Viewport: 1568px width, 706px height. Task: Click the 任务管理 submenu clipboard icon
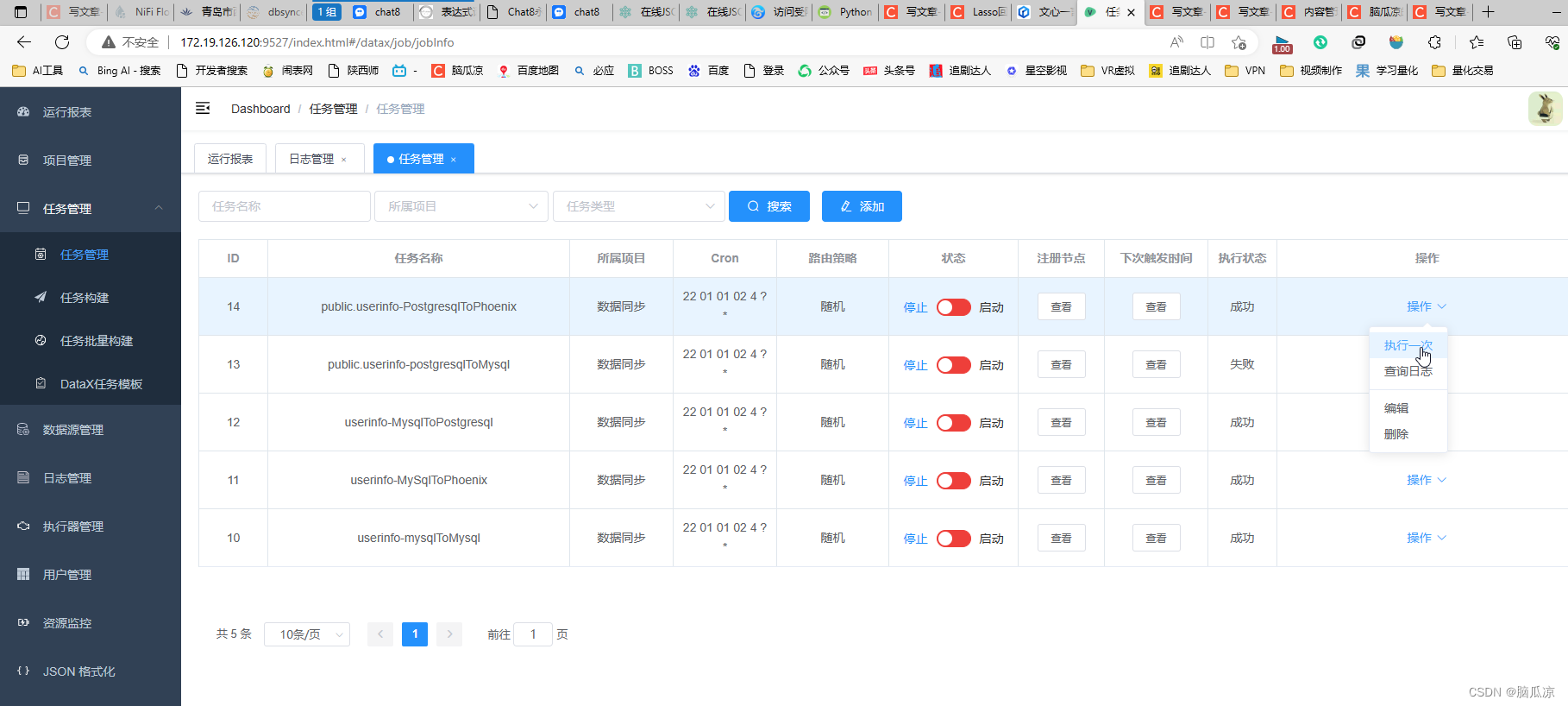[x=41, y=255]
